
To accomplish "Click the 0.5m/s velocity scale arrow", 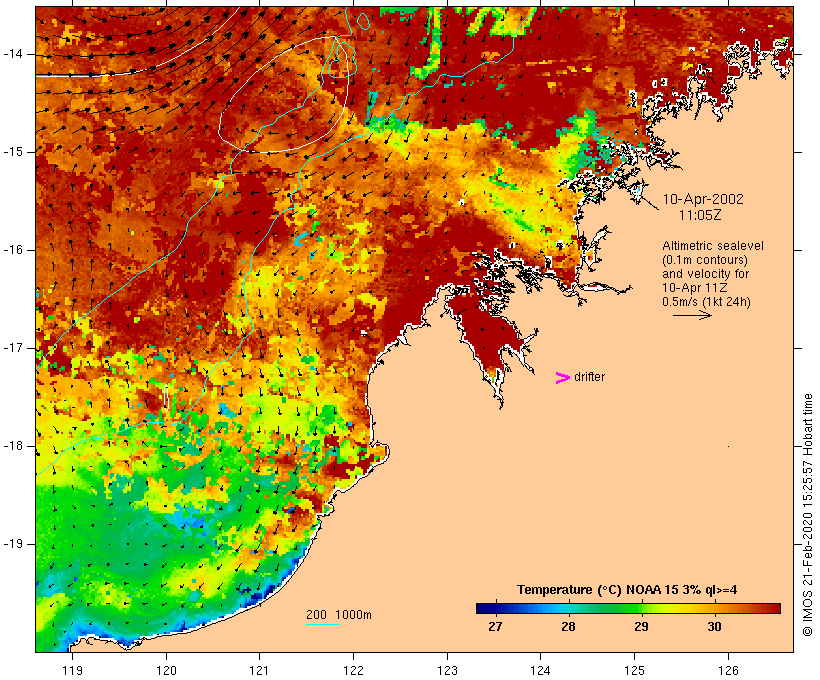I will pos(692,315).
